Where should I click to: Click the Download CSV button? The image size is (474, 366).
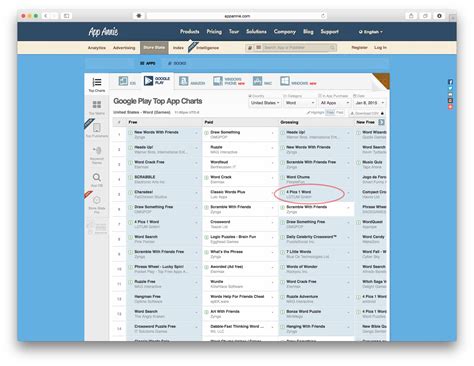366,113
